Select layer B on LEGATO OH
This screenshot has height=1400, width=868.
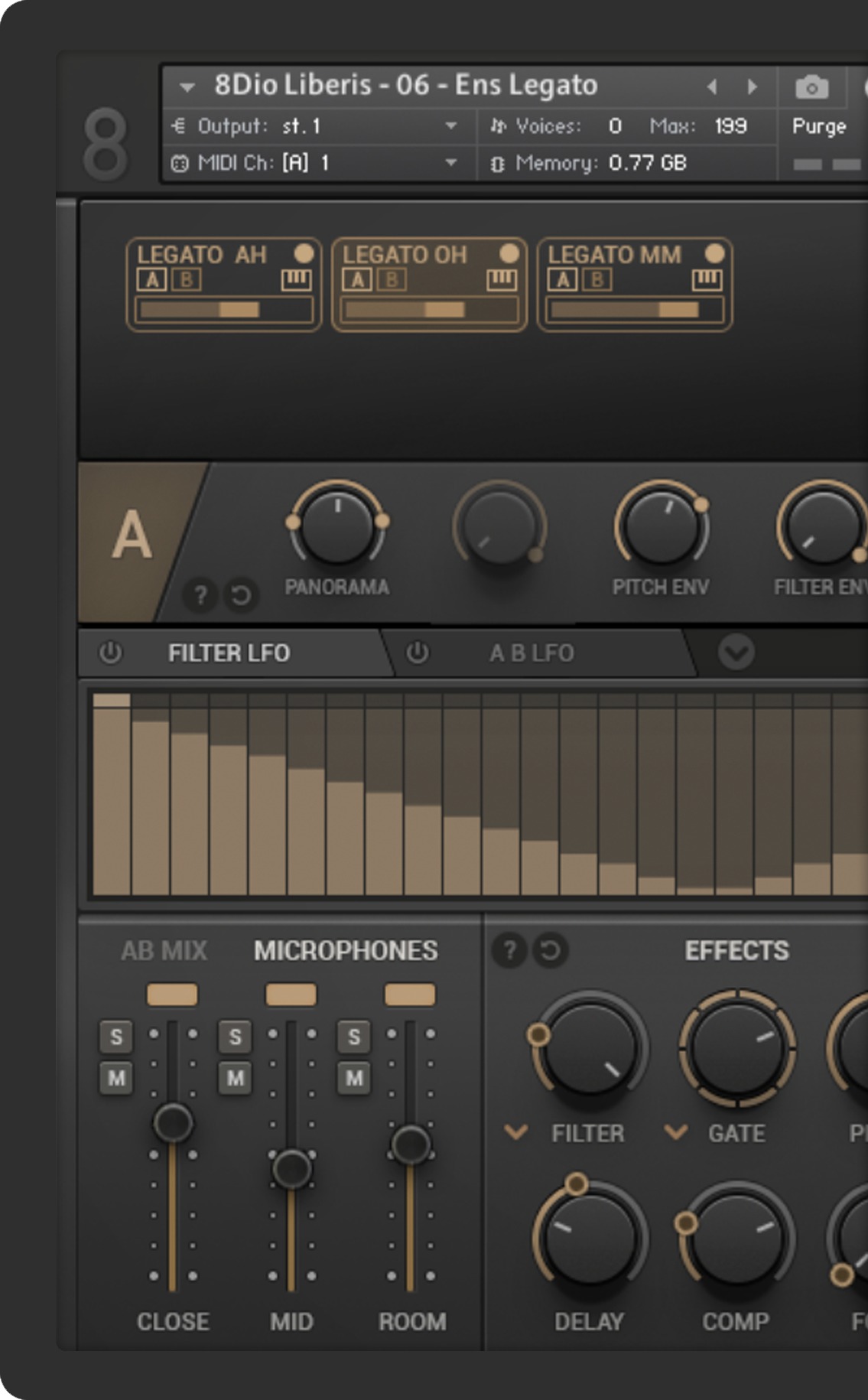click(392, 281)
